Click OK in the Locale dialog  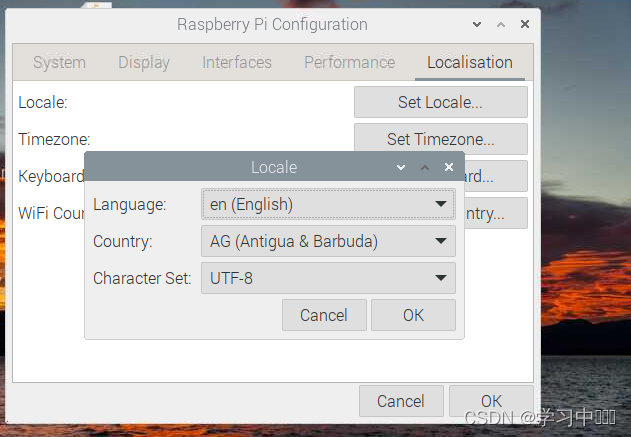[x=413, y=315]
